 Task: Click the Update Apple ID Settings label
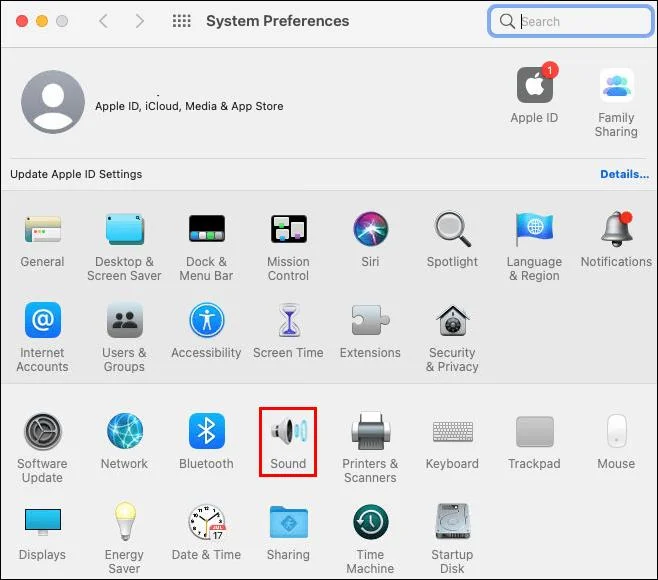76,174
